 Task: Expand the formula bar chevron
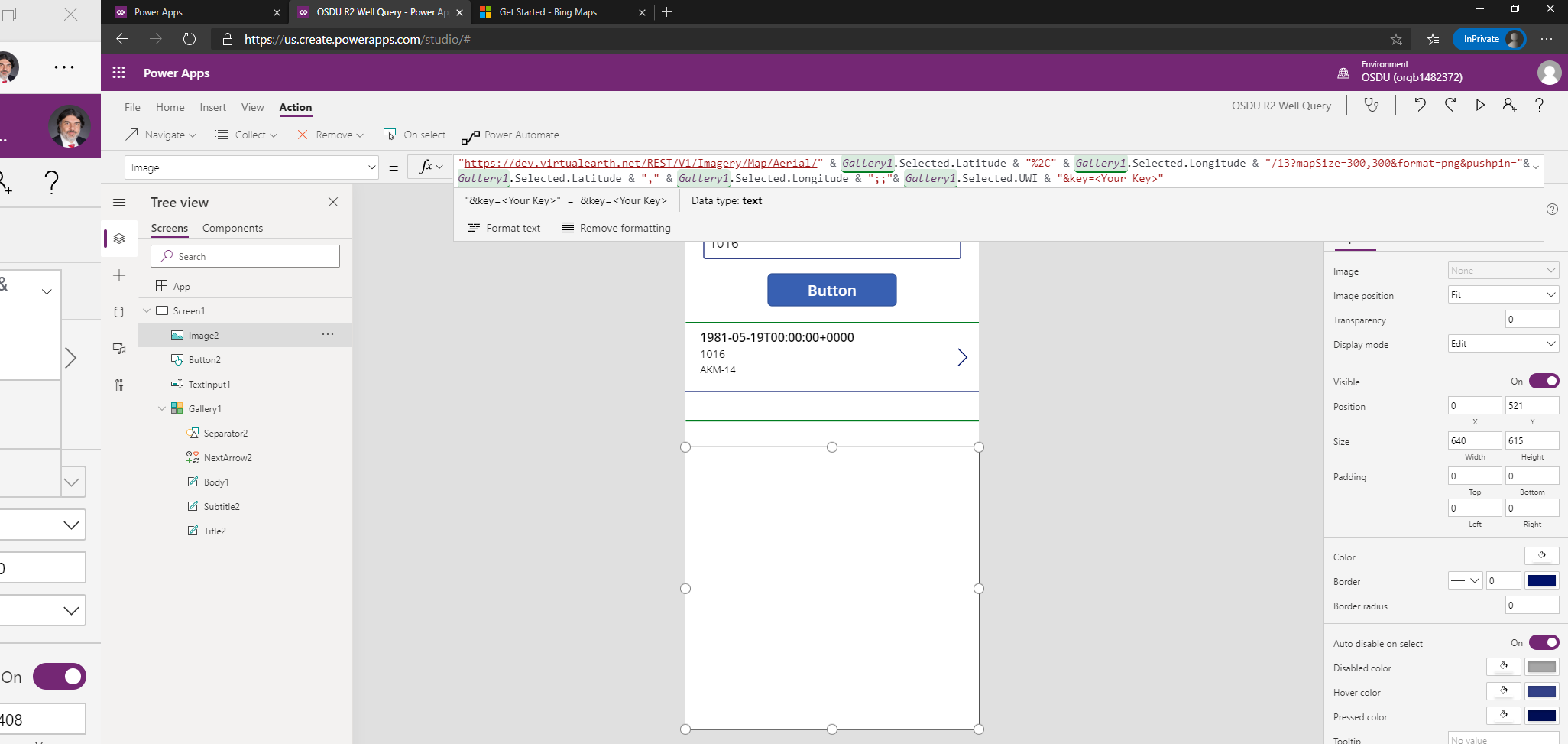(x=1536, y=166)
